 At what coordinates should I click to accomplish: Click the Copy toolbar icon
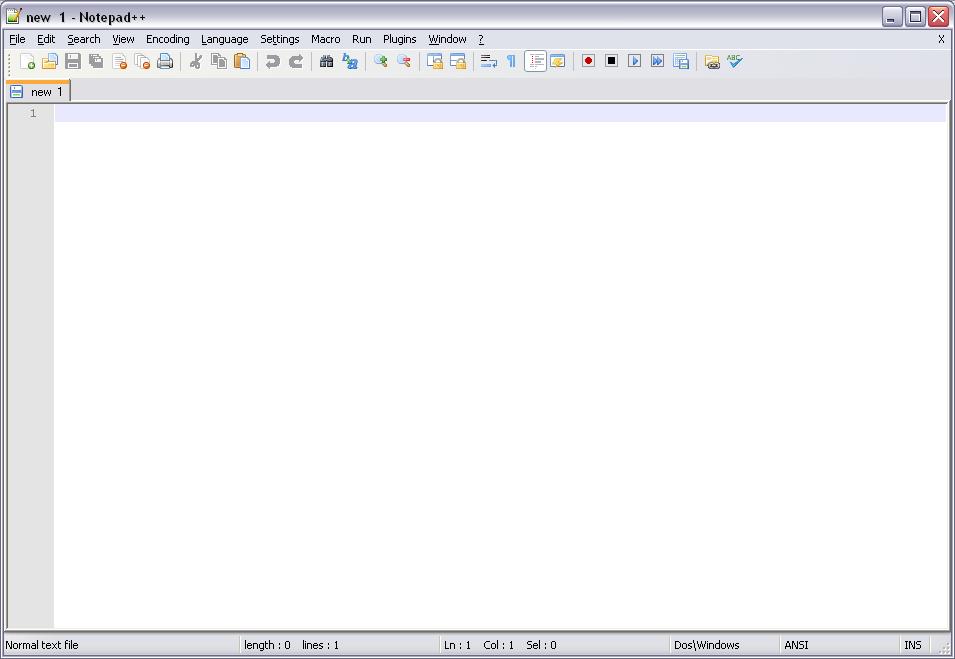(219, 61)
